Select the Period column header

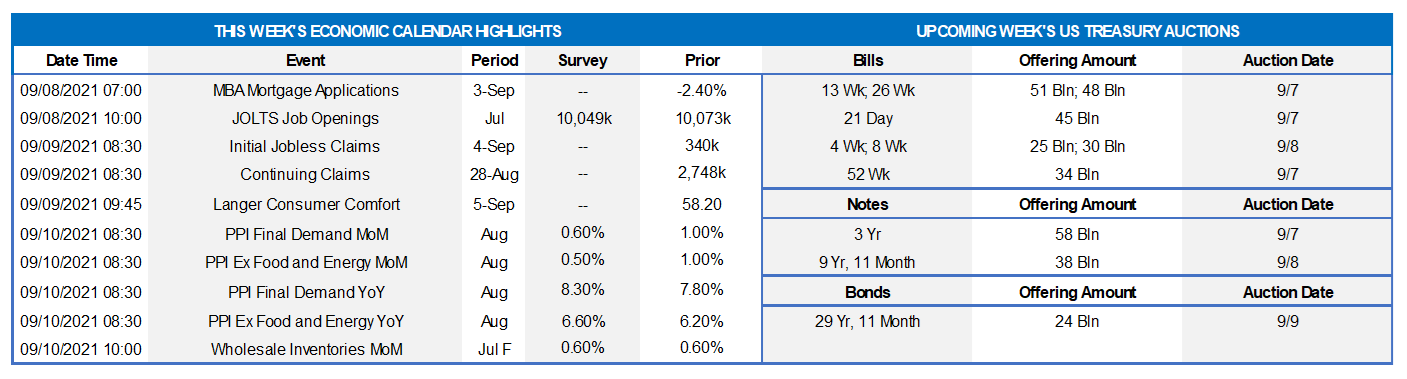point(495,60)
